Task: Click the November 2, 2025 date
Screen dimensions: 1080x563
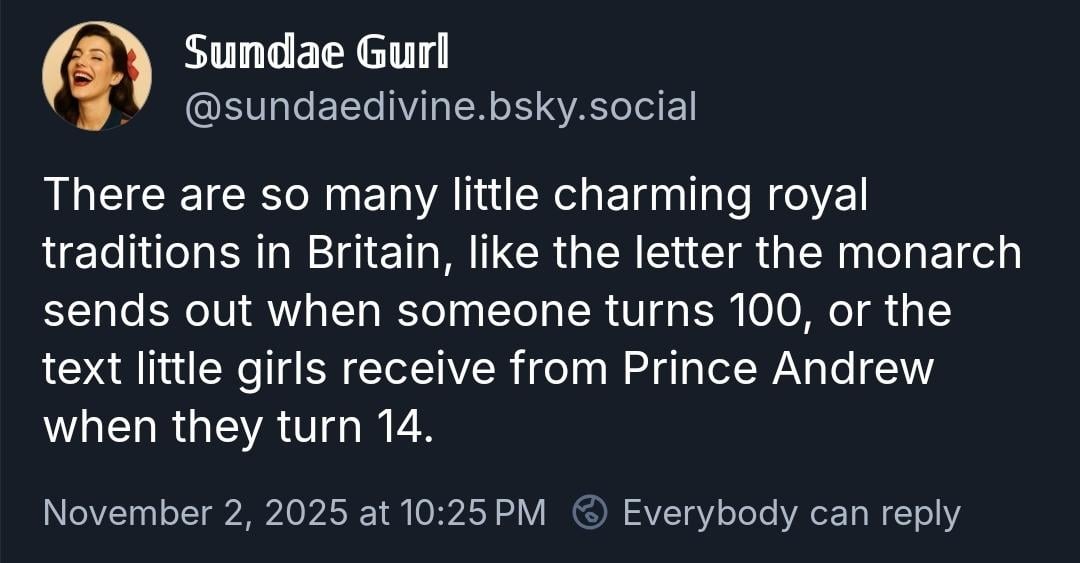Action: pyautogui.click(x=194, y=513)
